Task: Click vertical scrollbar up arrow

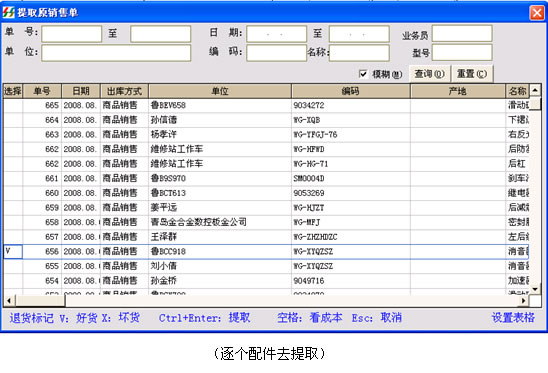Action: coord(535,91)
